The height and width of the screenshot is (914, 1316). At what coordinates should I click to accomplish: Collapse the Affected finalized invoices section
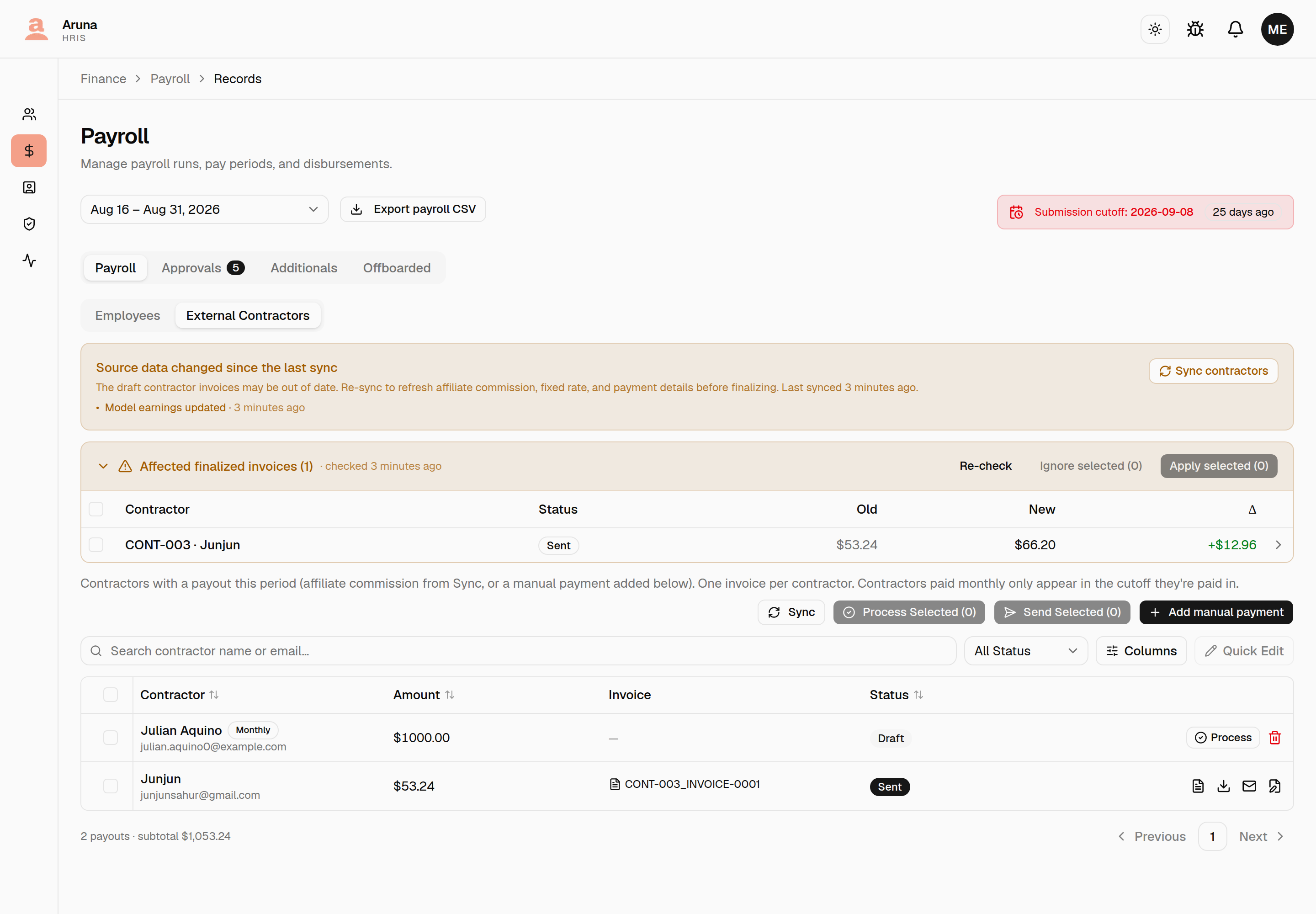pos(103,466)
